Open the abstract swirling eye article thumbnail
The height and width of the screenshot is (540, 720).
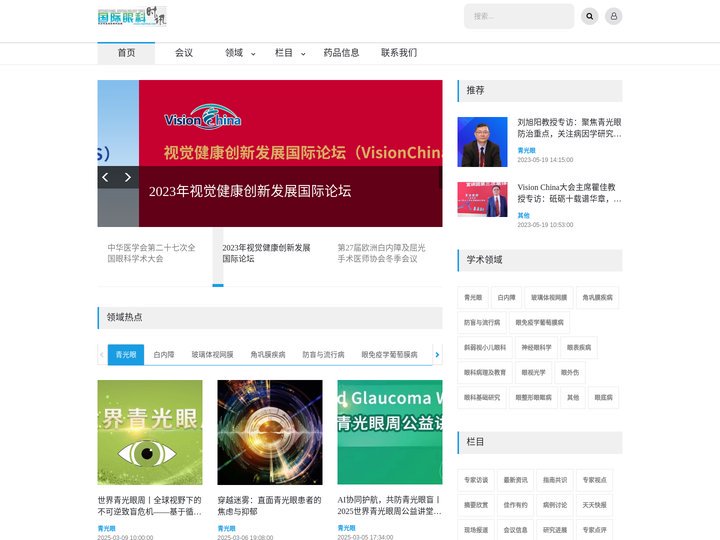[x=270, y=432]
